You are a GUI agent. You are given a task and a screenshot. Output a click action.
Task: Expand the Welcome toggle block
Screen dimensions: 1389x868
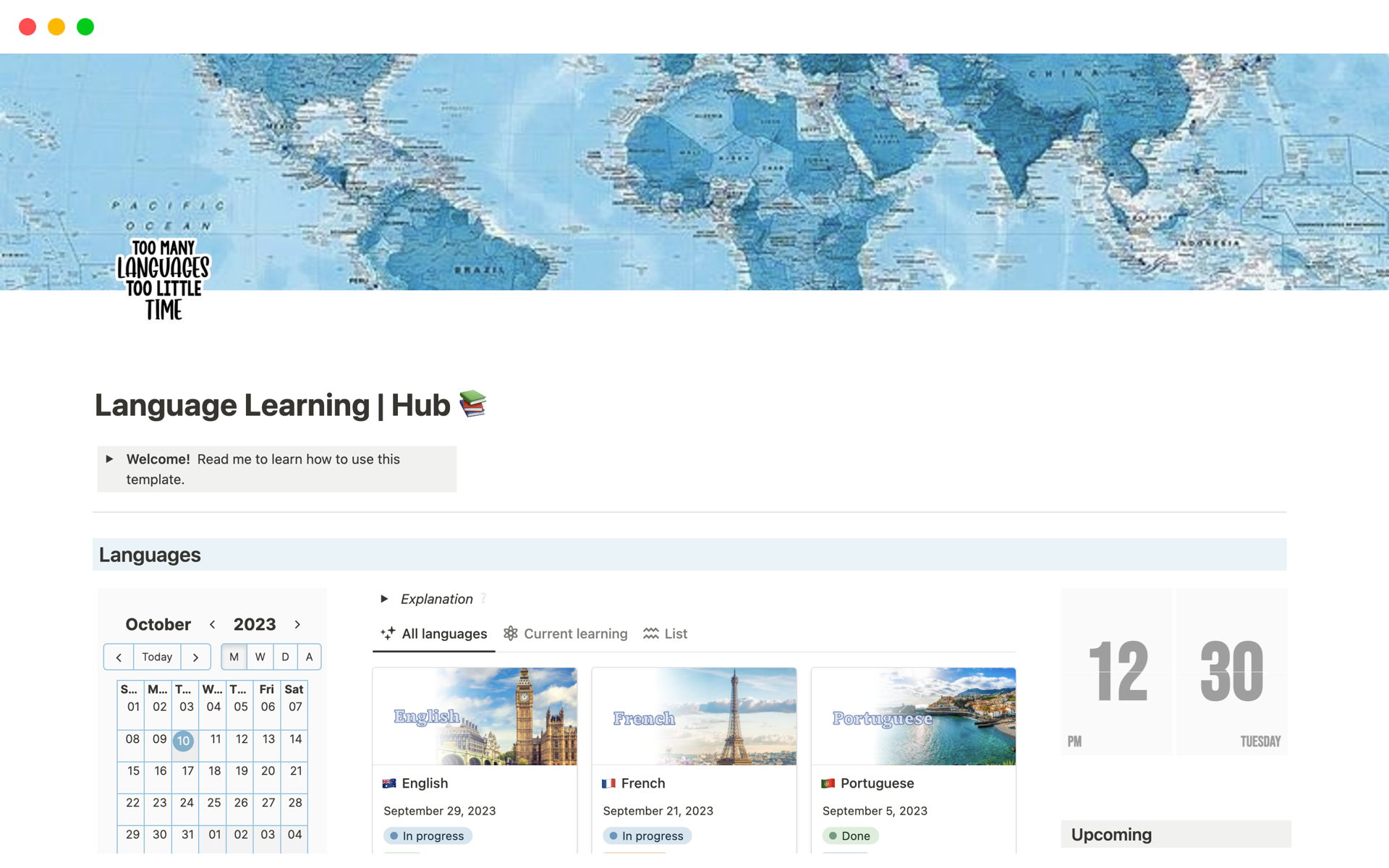(109, 459)
